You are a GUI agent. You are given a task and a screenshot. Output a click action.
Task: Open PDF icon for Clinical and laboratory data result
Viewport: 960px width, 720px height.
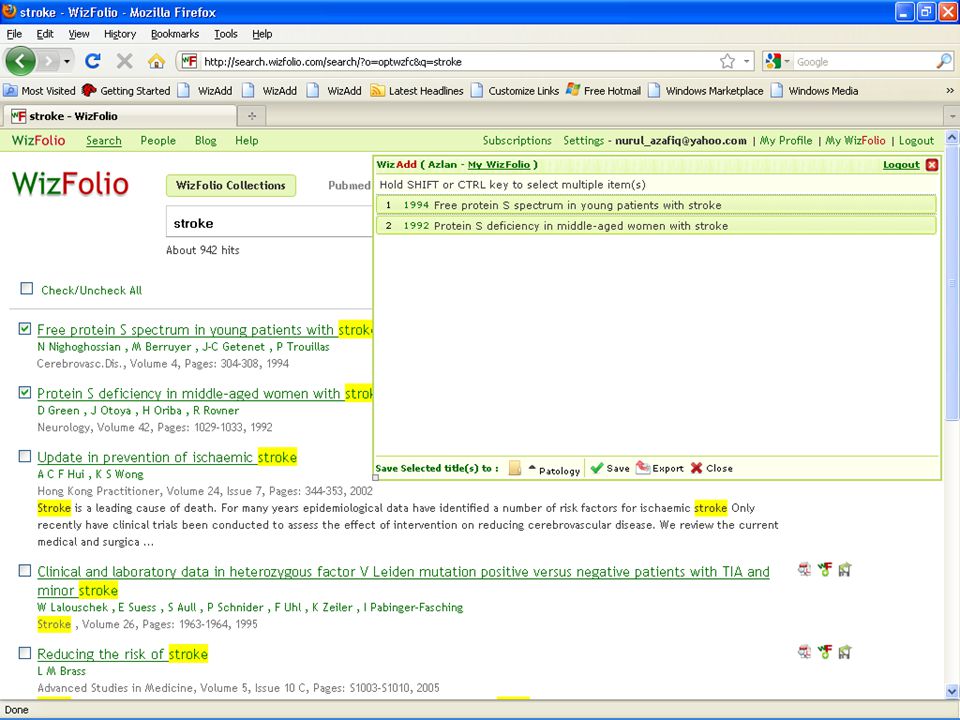coord(804,569)
